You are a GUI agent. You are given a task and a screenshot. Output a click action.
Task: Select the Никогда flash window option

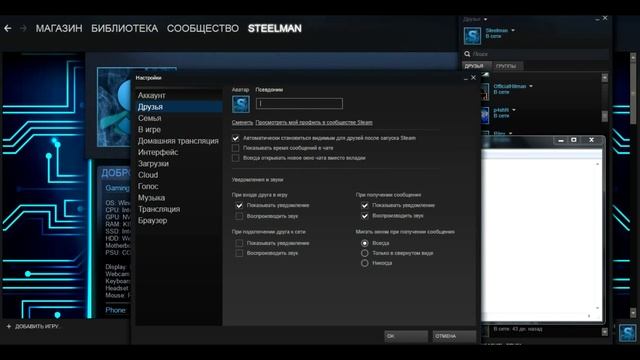pyautogui.click(x=364, y=263)
